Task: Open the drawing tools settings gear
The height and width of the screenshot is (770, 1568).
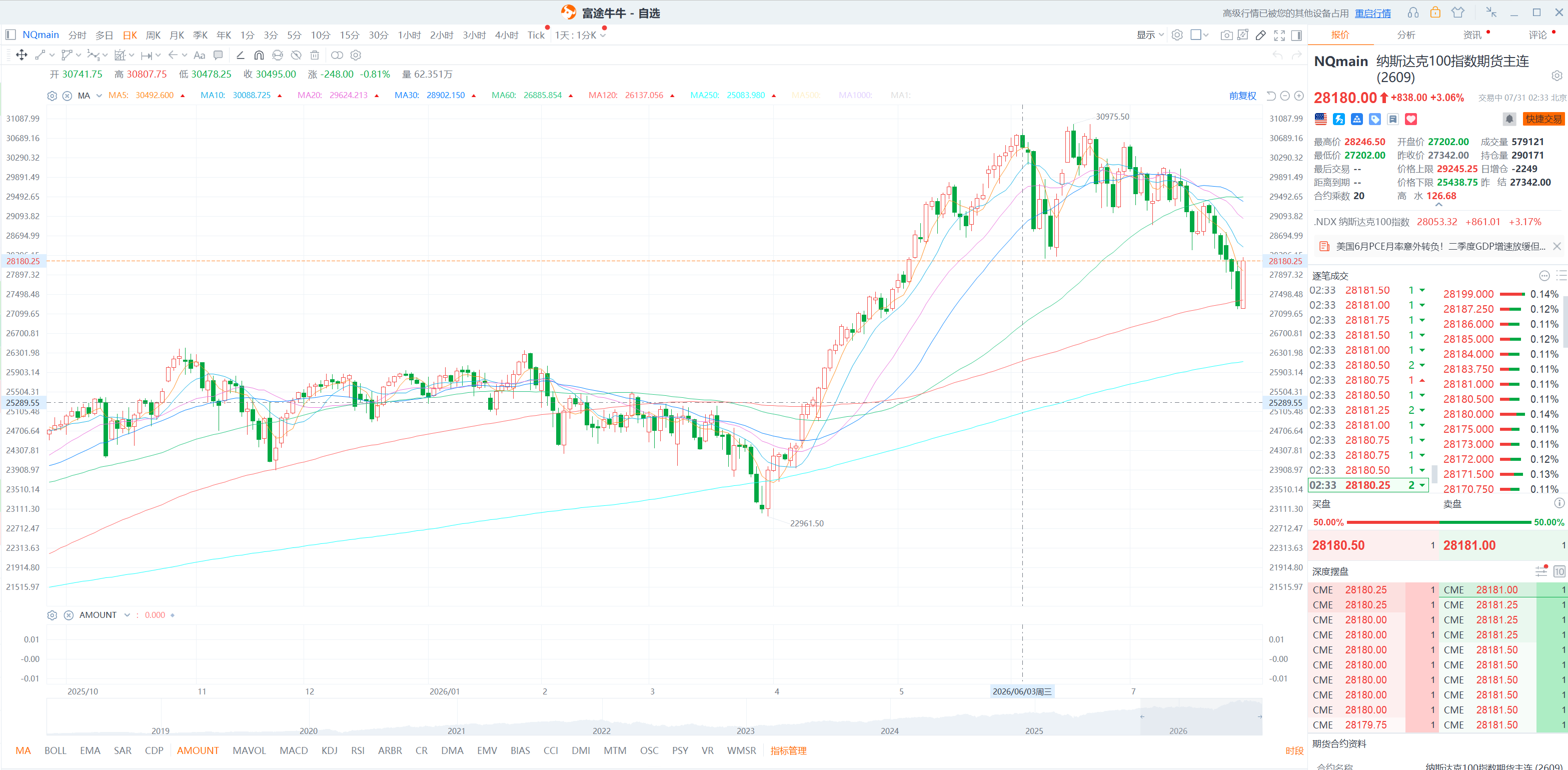Action: point(356,56)
